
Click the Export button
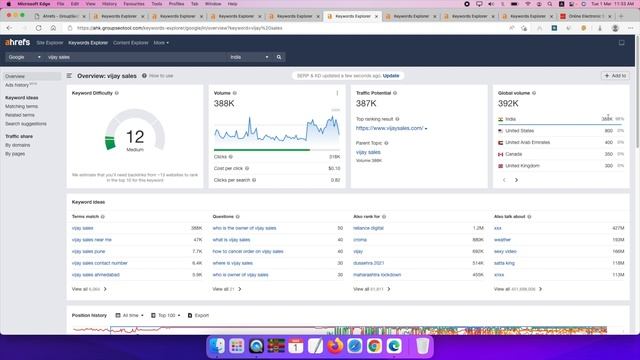[198, 316]
